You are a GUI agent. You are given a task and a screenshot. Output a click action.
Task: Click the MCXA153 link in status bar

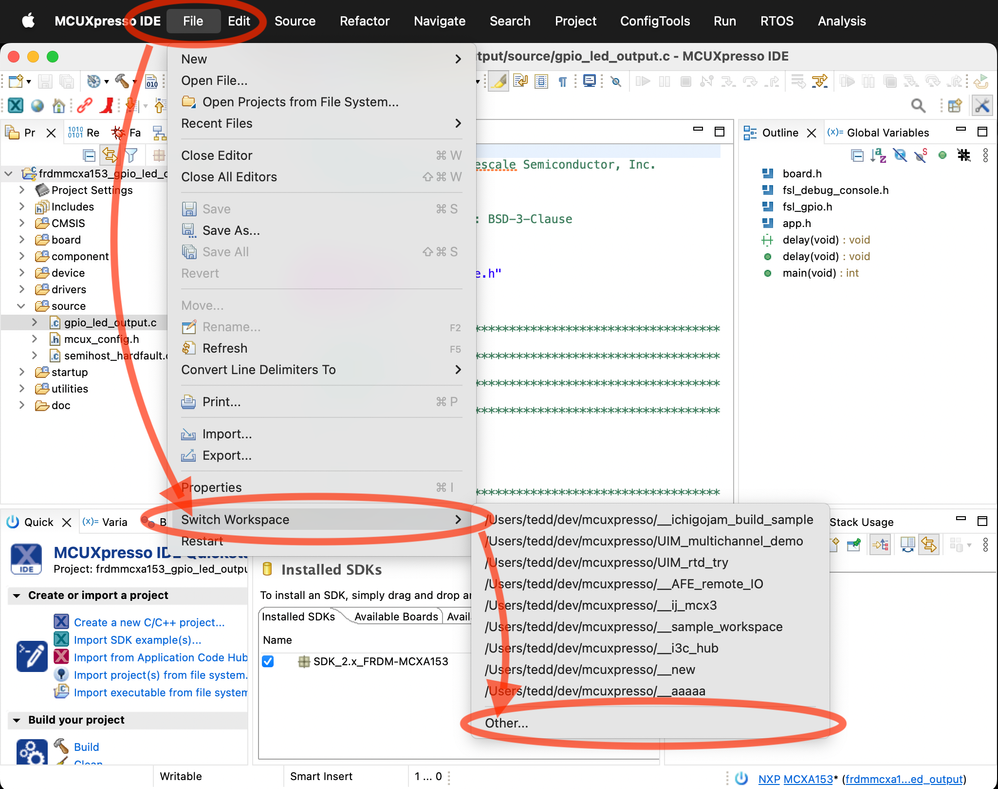click(808, 779)
